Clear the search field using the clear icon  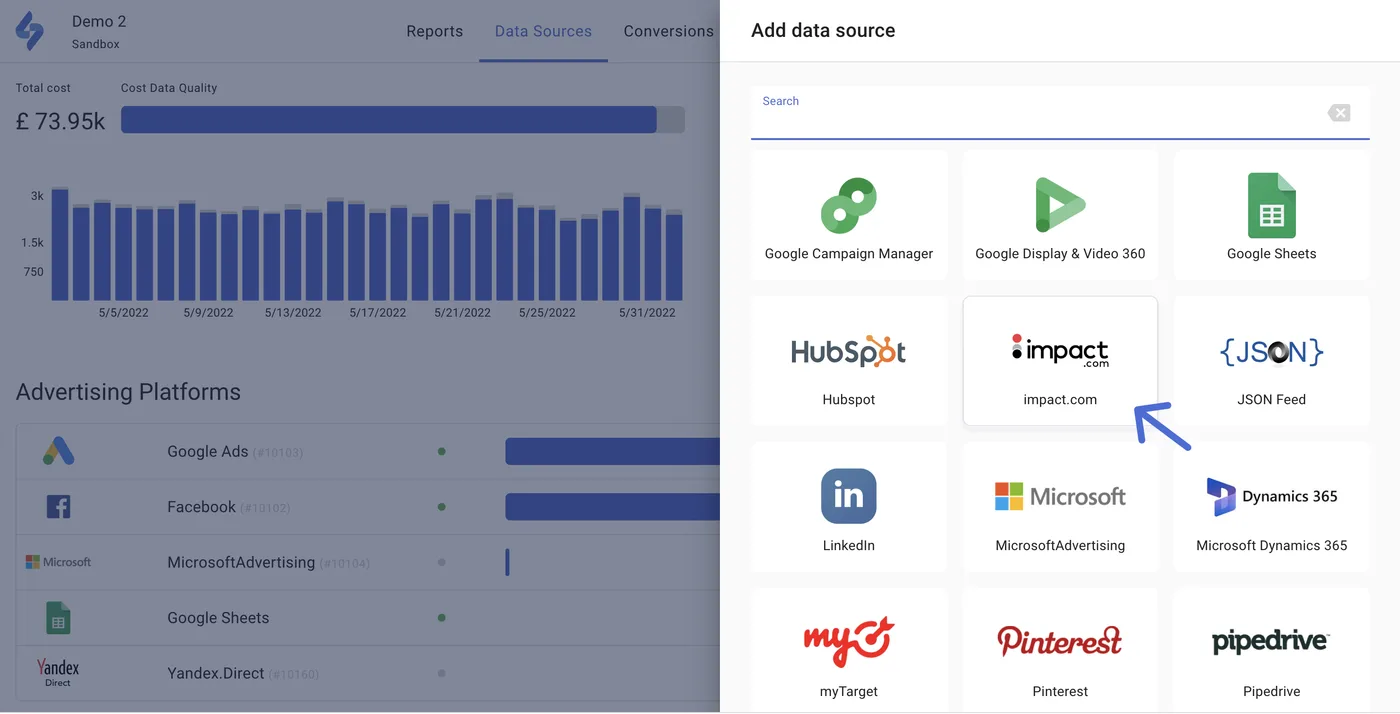click(x=1339, y=112)
